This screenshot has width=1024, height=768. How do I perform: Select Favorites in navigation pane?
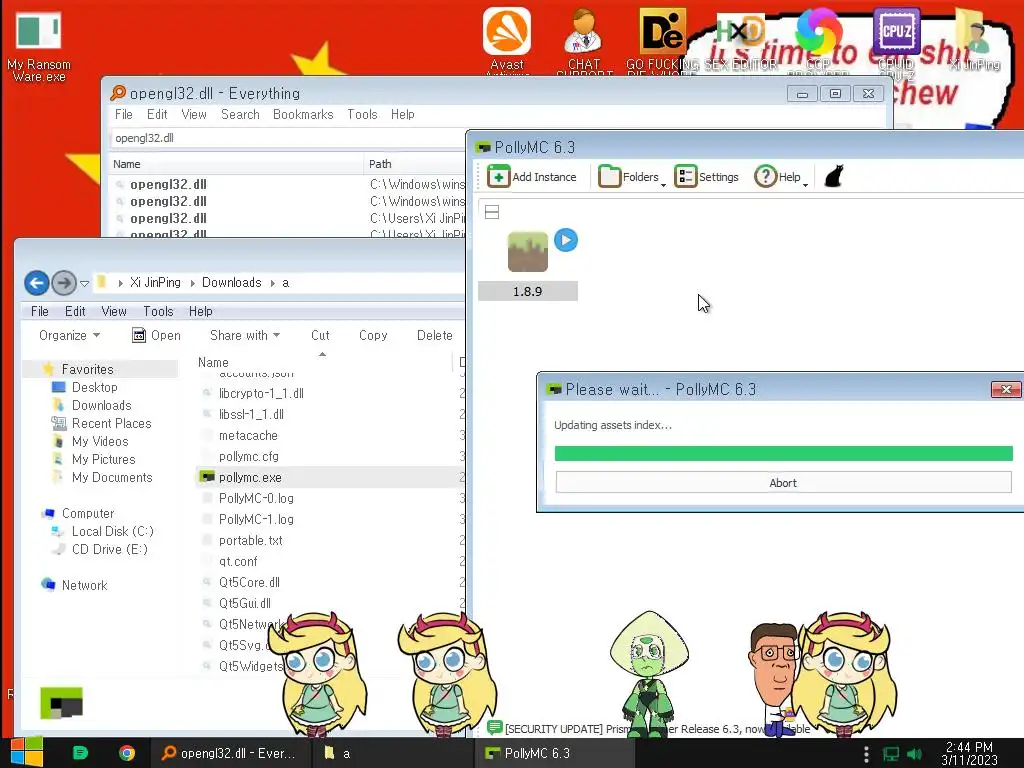(88, 369)
